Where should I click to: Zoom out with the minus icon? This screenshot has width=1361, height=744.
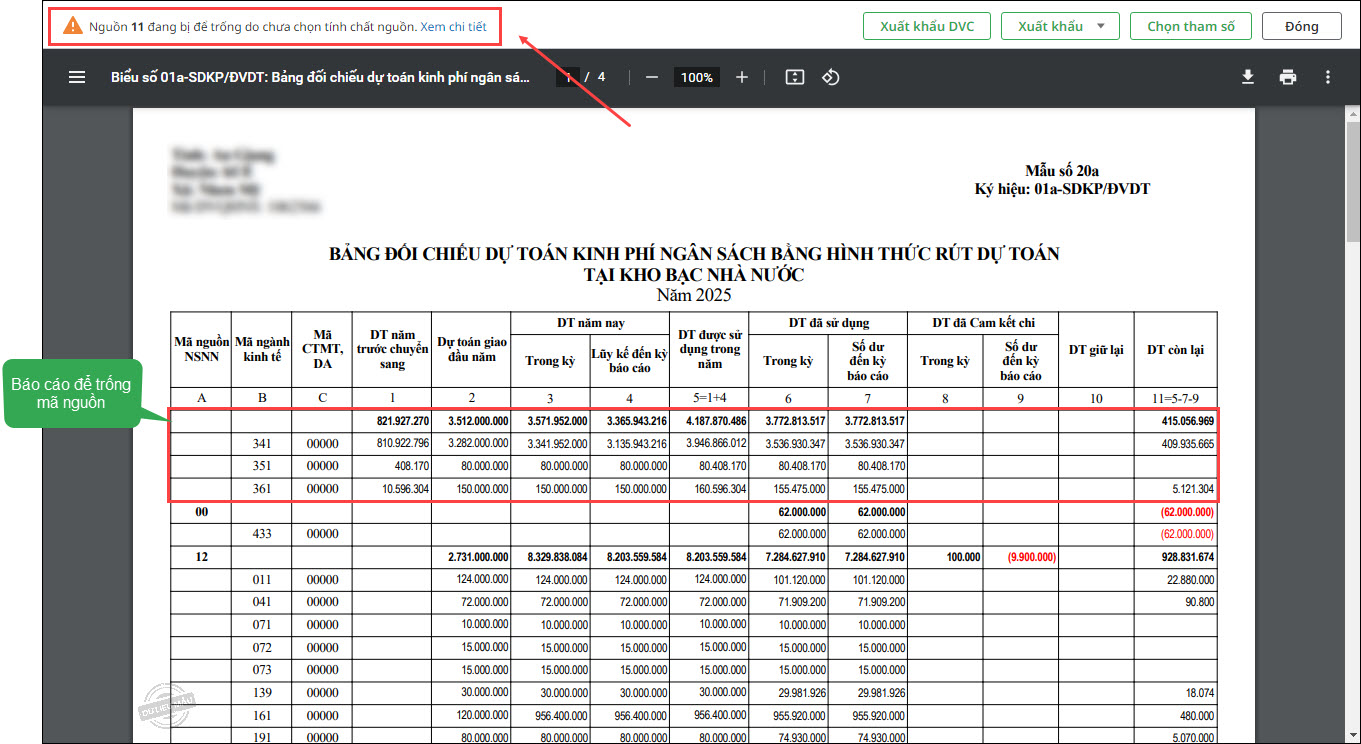pos(652,77)
